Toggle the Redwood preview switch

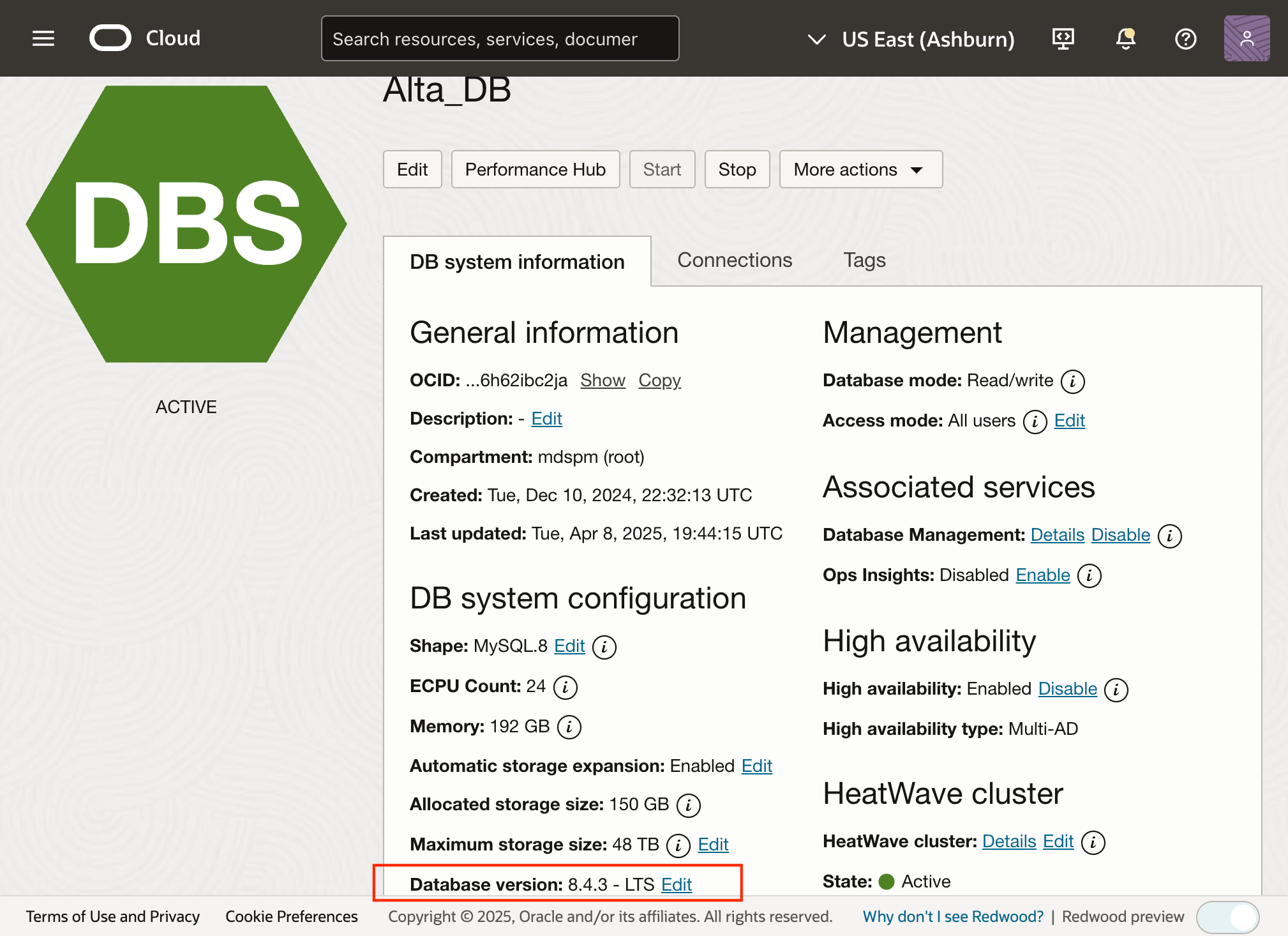pos(1227,917)
